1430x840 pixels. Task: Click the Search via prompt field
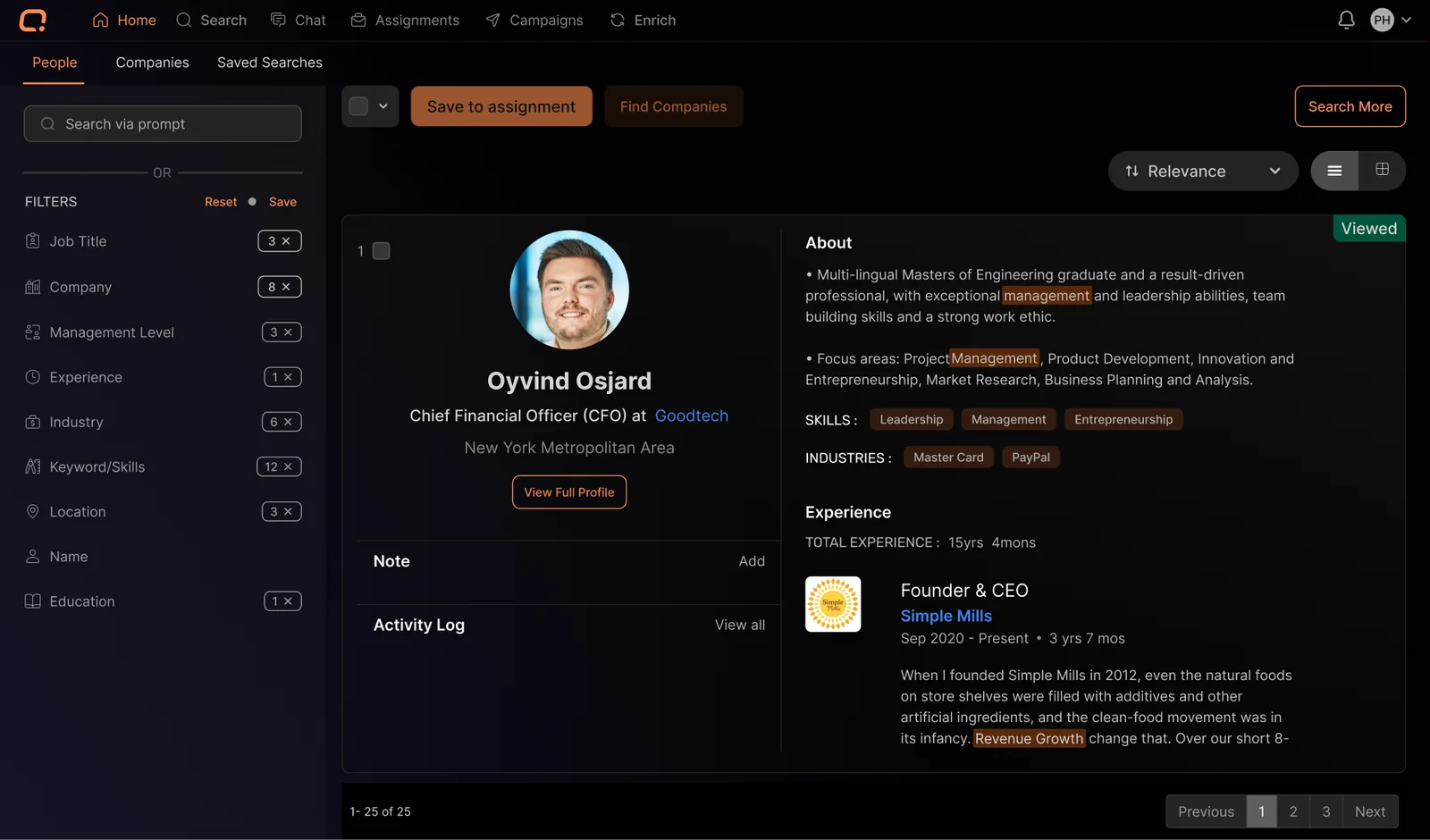point(163,123)
